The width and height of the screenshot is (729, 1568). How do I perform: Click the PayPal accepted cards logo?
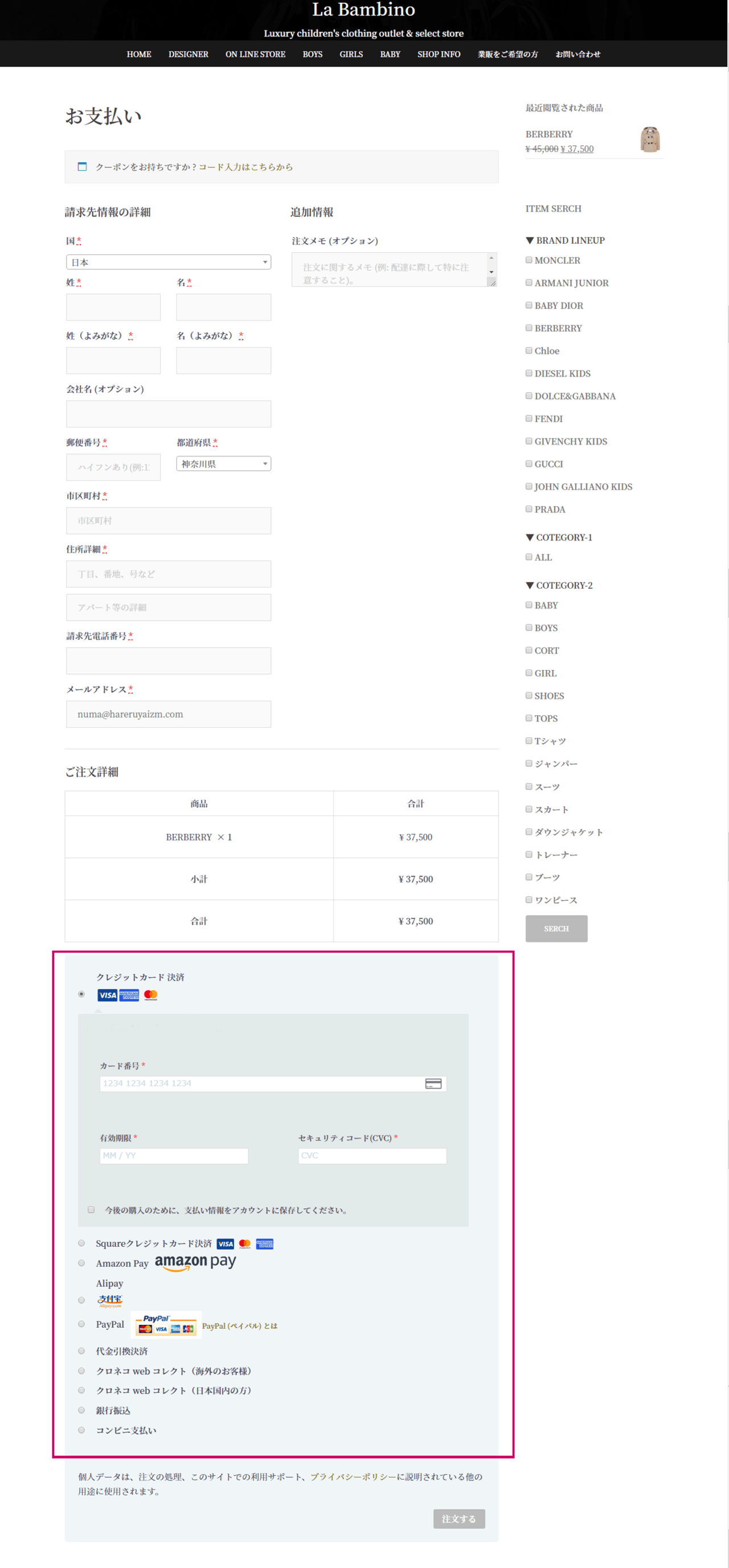[166, 1324]
